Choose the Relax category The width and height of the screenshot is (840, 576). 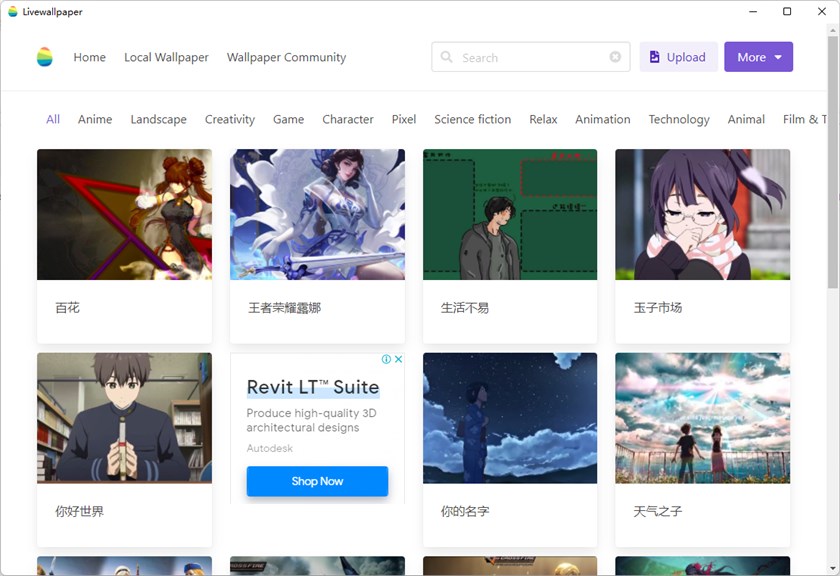tap(543, 119)
